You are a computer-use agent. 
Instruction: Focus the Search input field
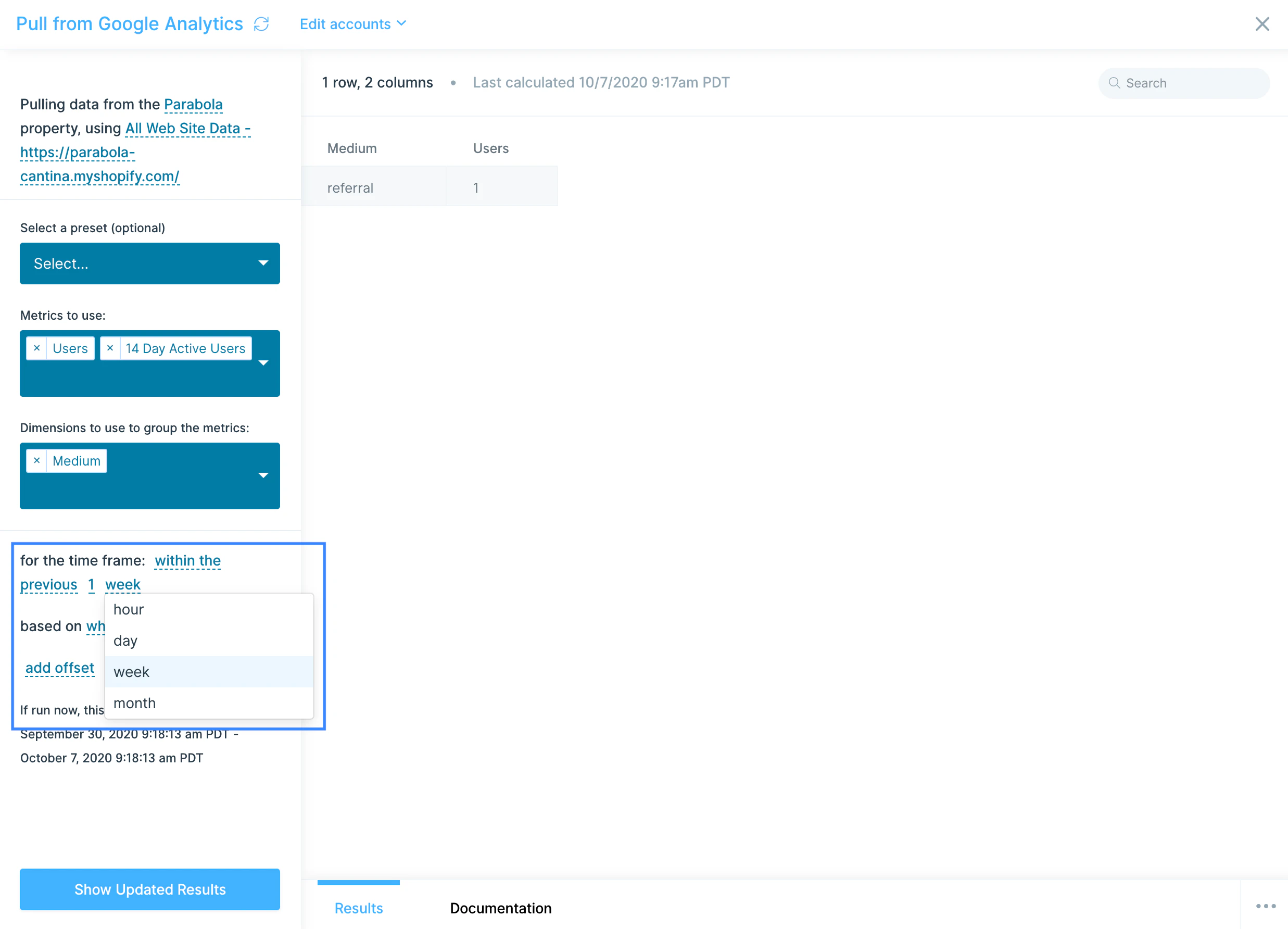[x=1184, y=83]
